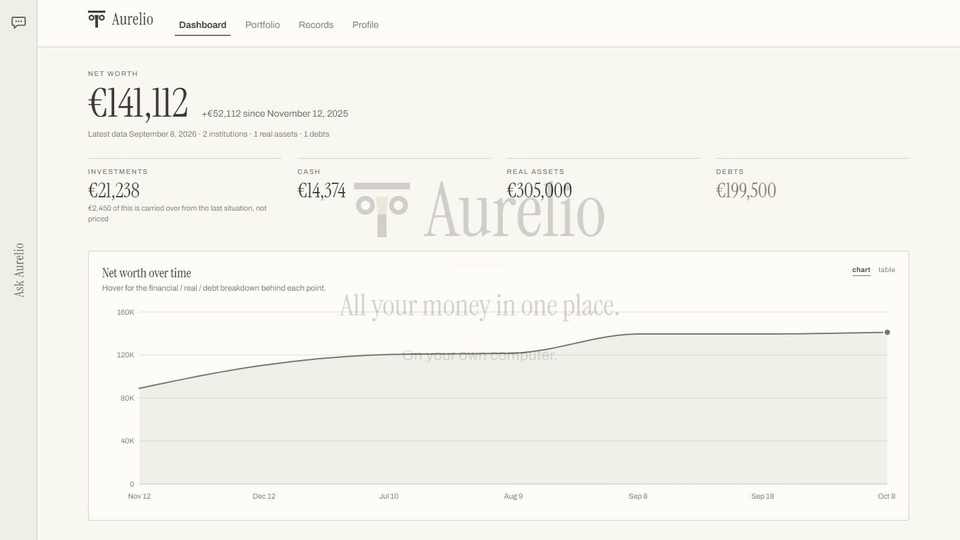Click the 160K y-axis label
Viewport: 960px width, 540px height.
pos(126,312)
